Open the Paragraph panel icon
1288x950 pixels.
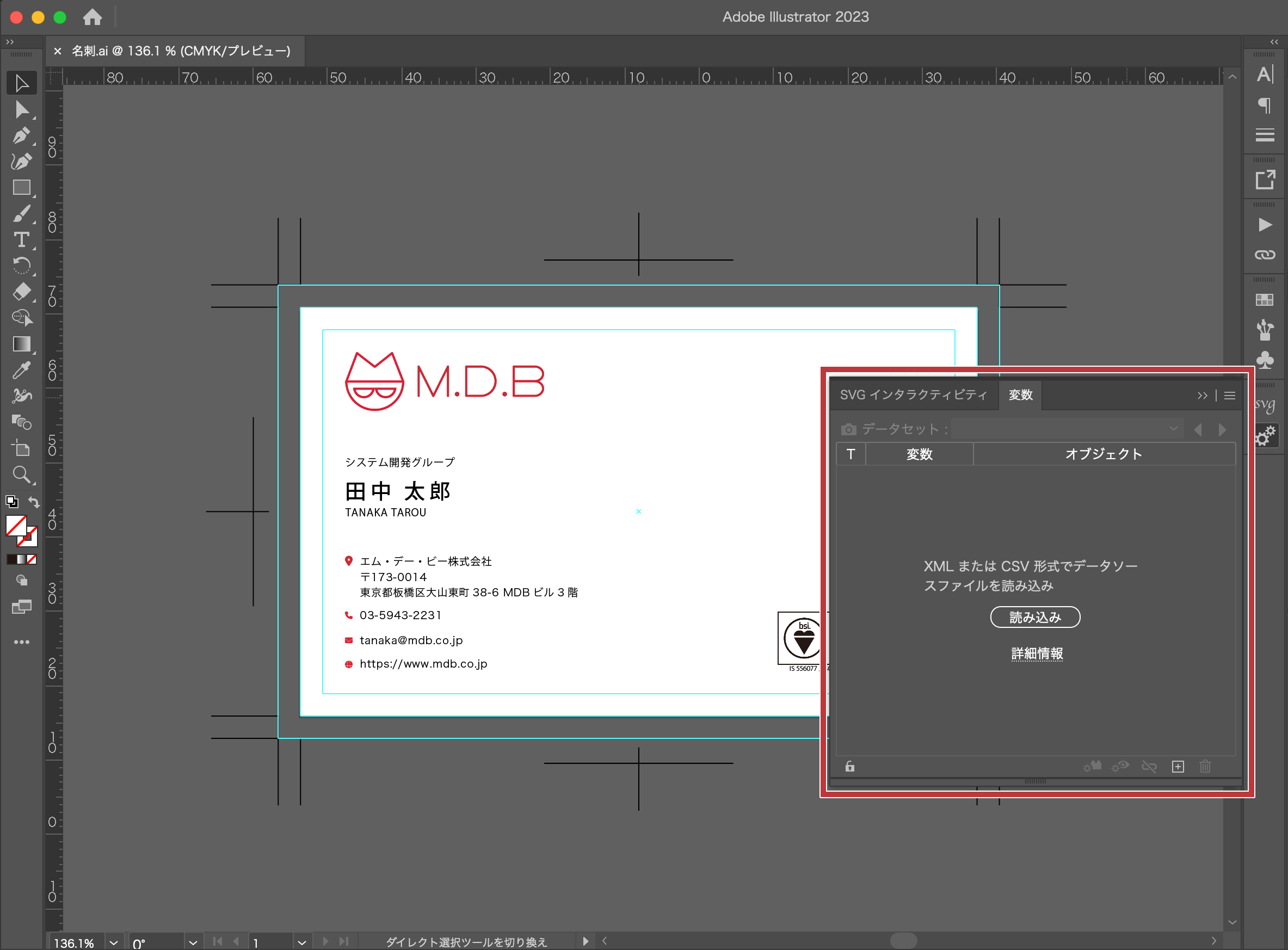pyautogui.click(x=1265, y=104)
